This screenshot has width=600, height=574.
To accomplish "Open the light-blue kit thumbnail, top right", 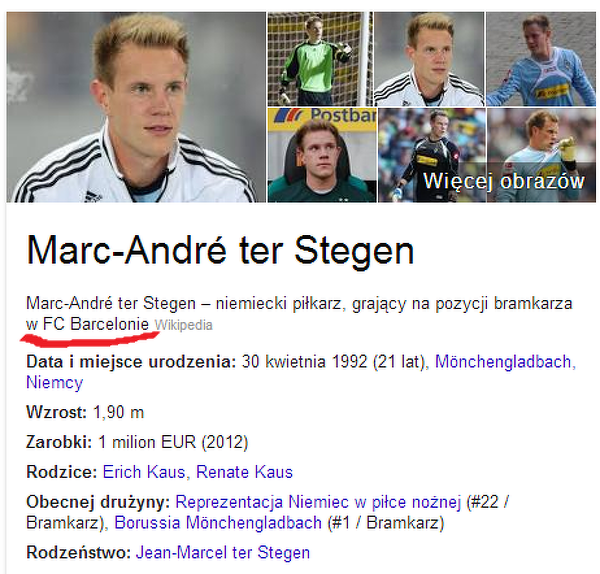I will 541,59.
